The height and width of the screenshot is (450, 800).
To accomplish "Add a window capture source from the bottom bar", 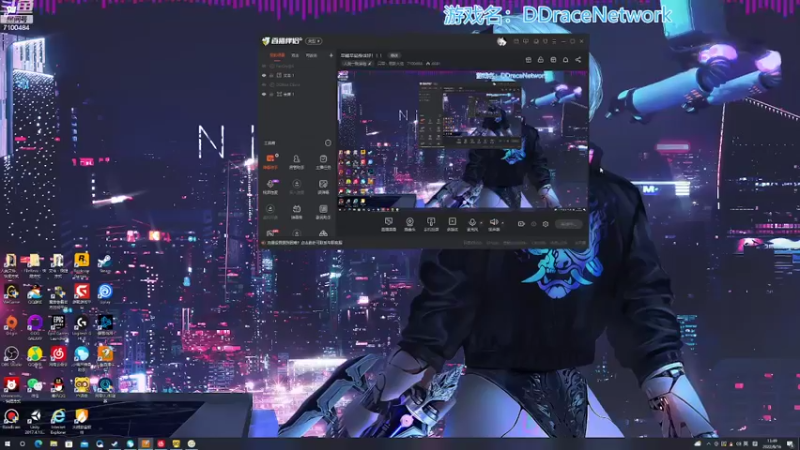I will (x=452, y=224).
